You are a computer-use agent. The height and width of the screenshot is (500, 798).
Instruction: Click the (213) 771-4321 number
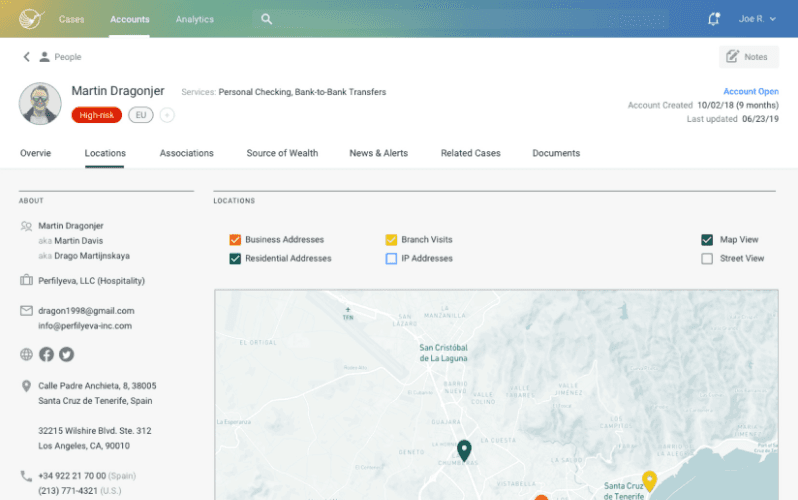(68, 491)
